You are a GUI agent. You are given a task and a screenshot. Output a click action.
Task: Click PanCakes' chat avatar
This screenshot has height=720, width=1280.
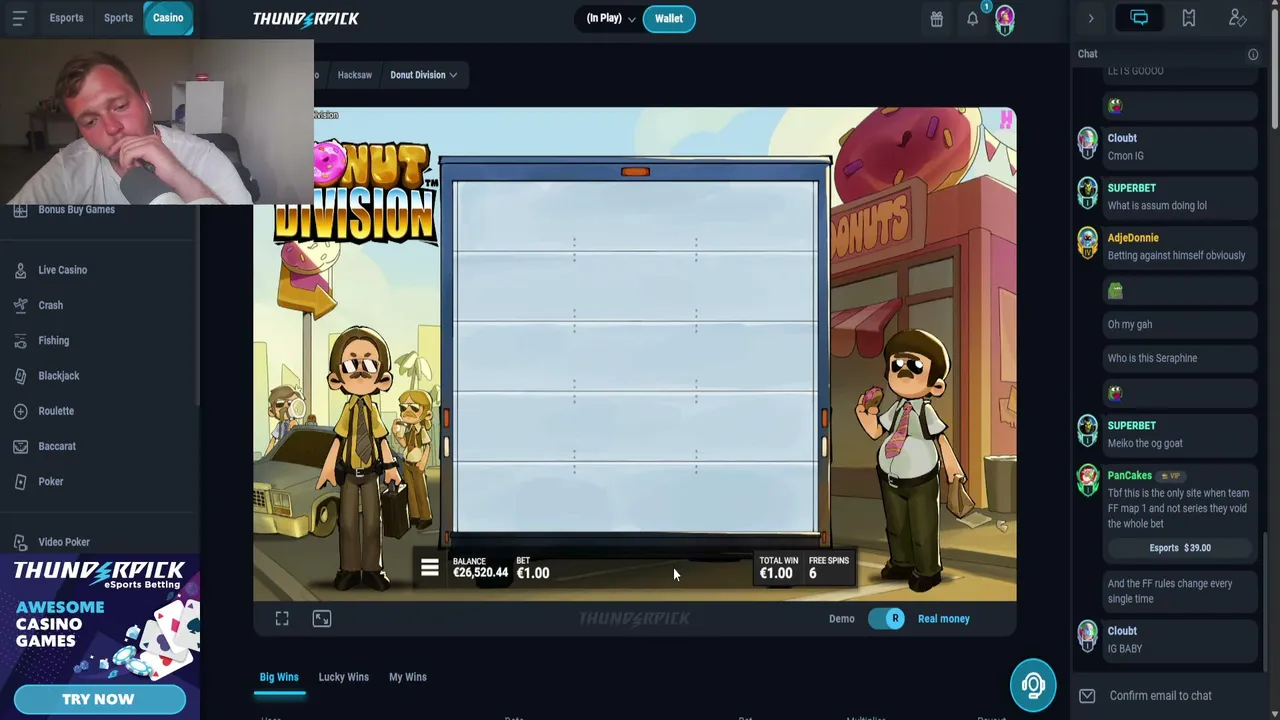[1087, 481]
